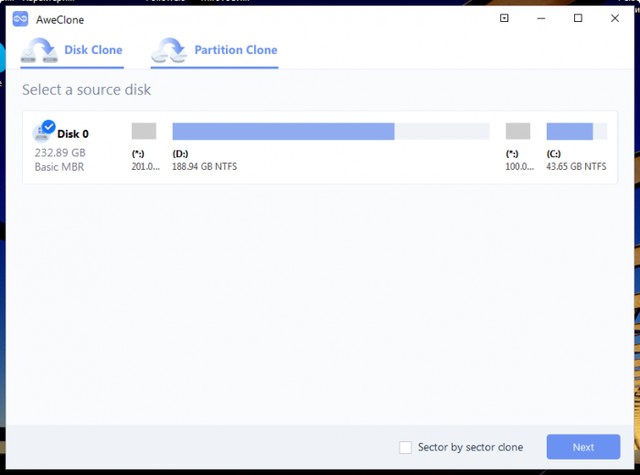Viewport: 640px width, 475px height.
Task: Select the 201.0 unlabeled partition block
Action: pos(144,131)
